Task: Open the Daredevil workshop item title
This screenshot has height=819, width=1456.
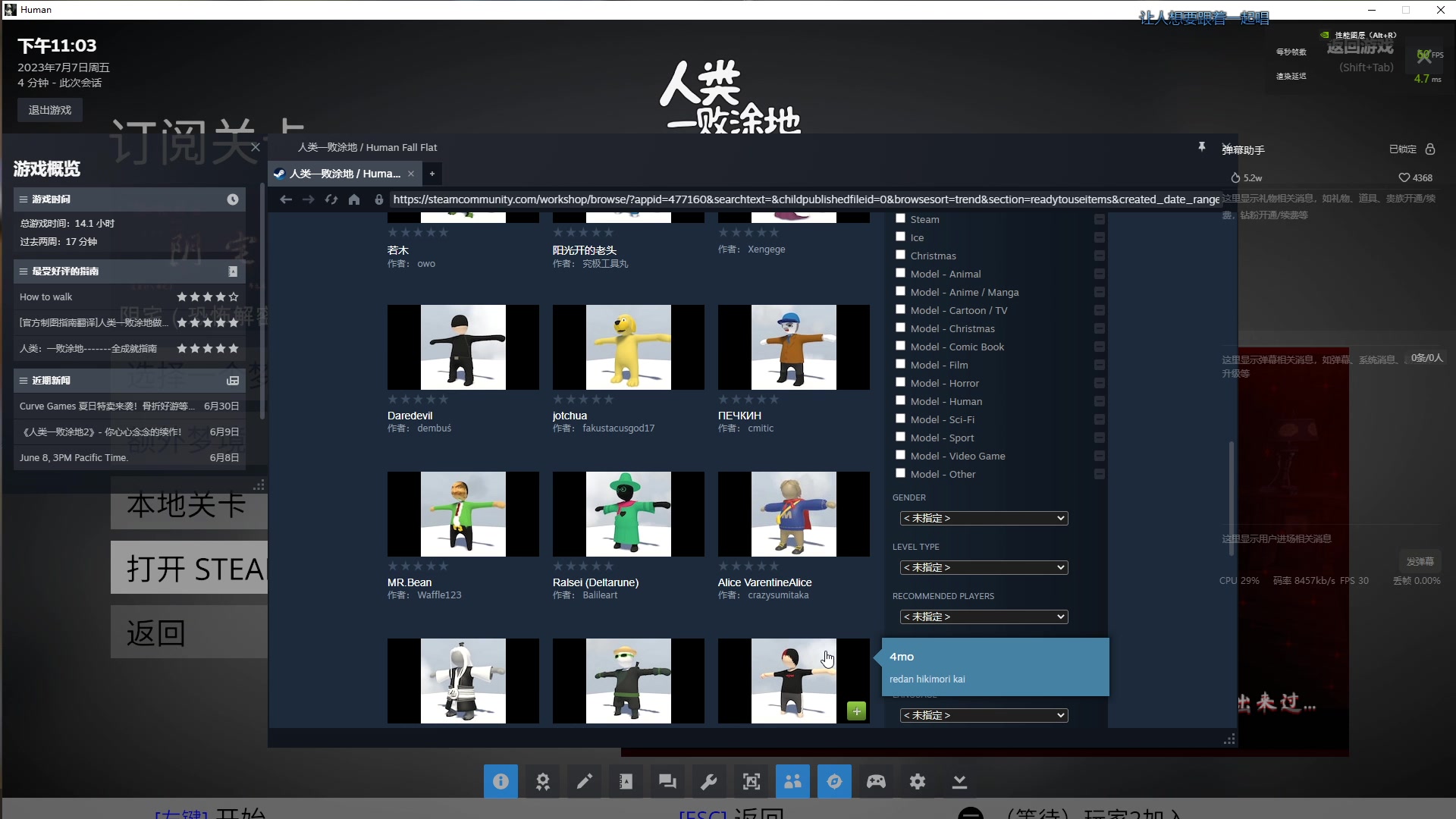Action: point(409,416)
